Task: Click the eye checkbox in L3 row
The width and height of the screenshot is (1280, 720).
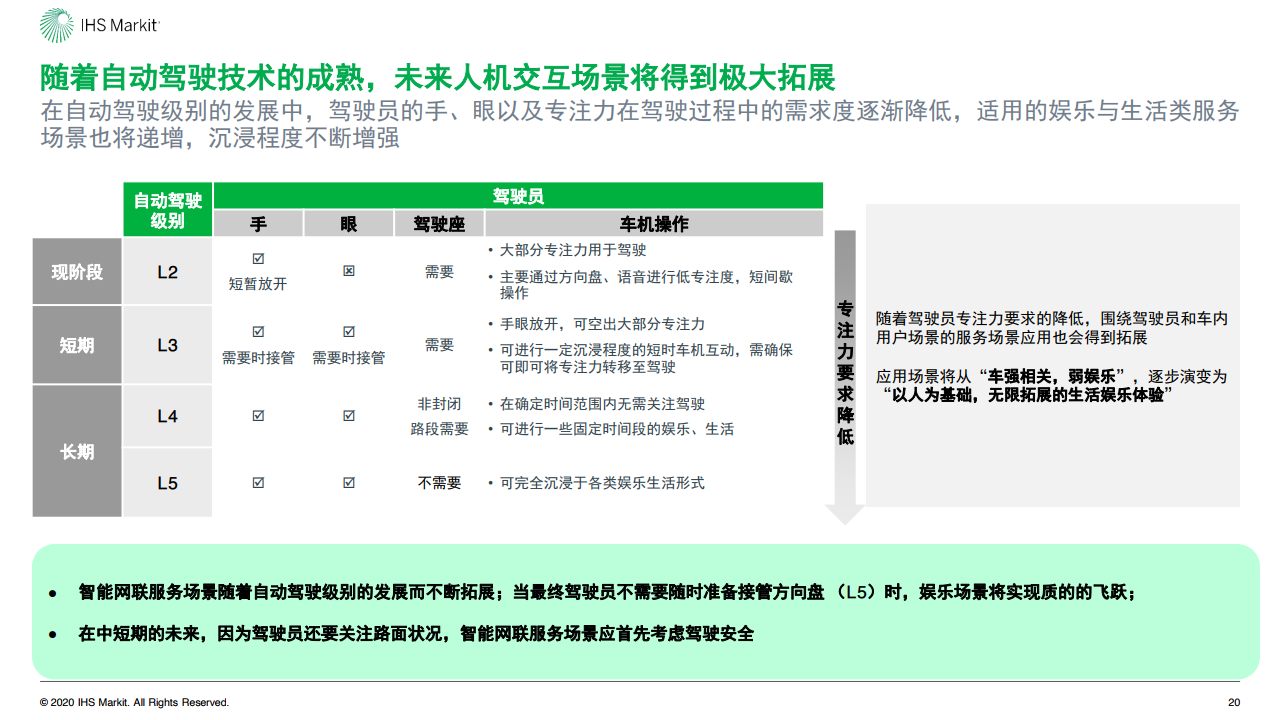Action: pyautogui.click(x=348, y=331)
